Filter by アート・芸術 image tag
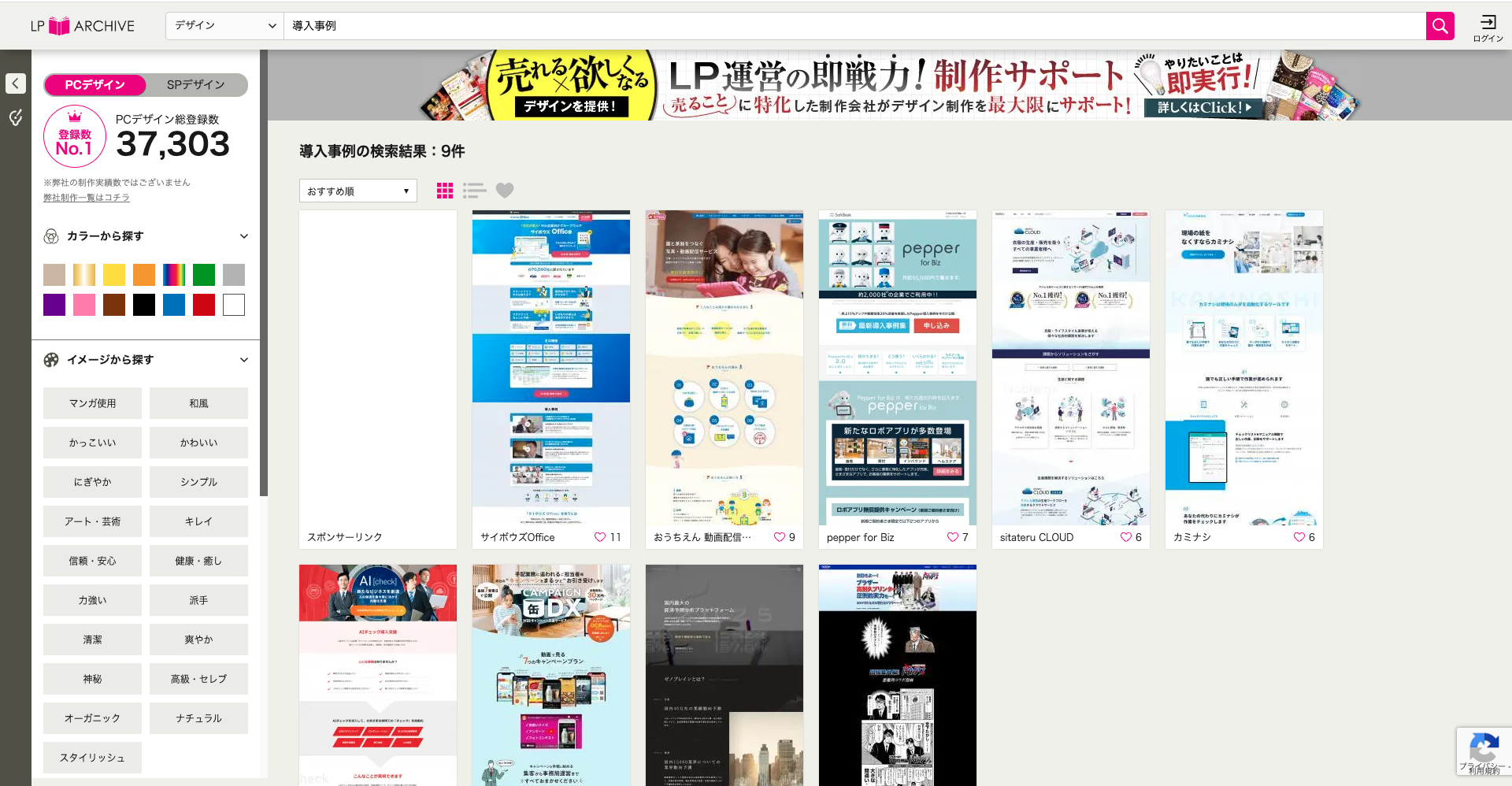 click(92, 521)
